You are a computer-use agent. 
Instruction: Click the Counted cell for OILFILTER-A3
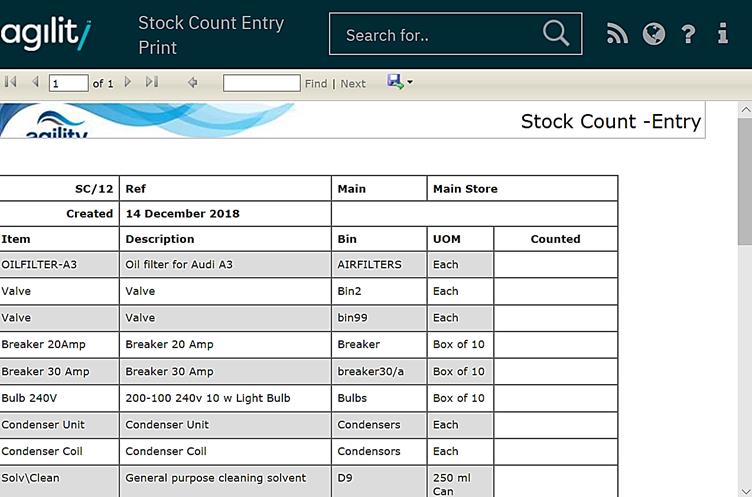555,265
